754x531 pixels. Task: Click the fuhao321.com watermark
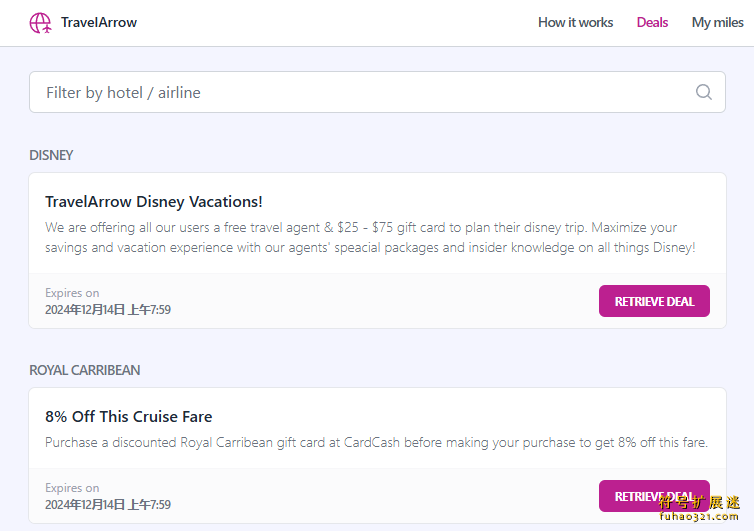pyautogui.click(x=699, y=517)
